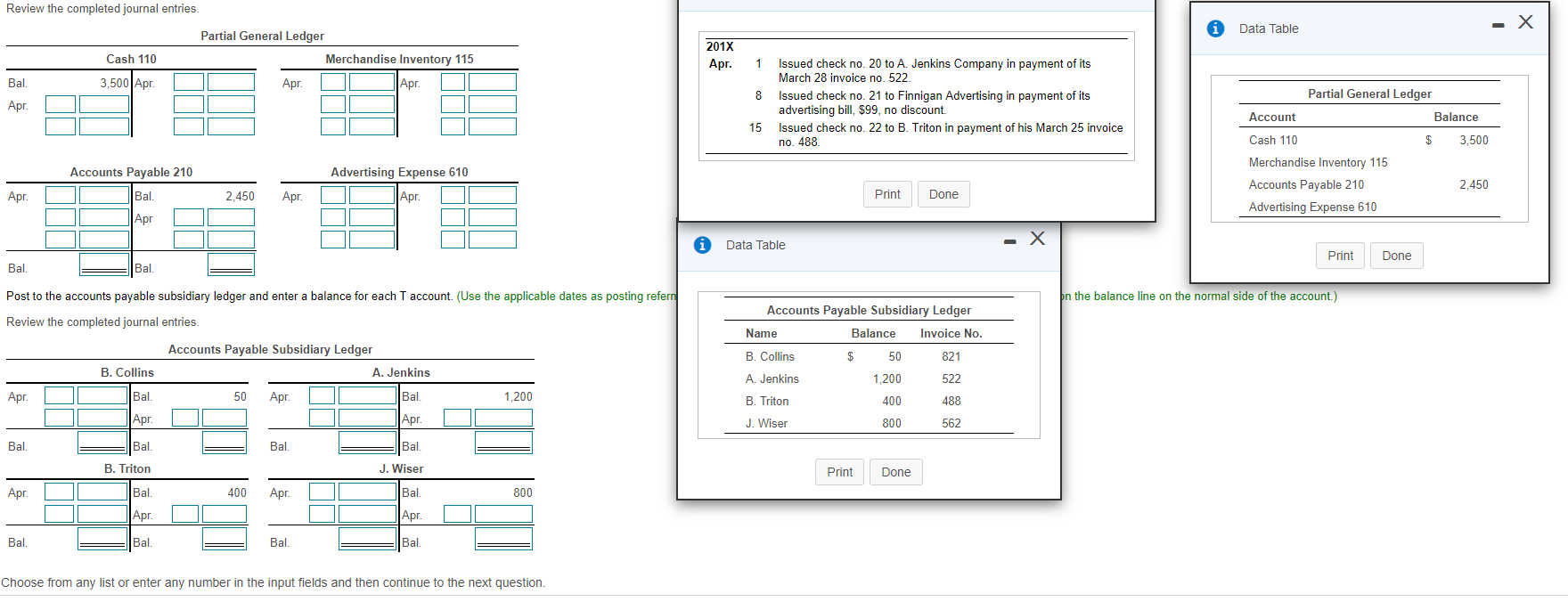Viewport: 1568px width, 602px height.
Task: Print the Accounts Payable Subsidiary Ledger table
Action: pos(839,472)
